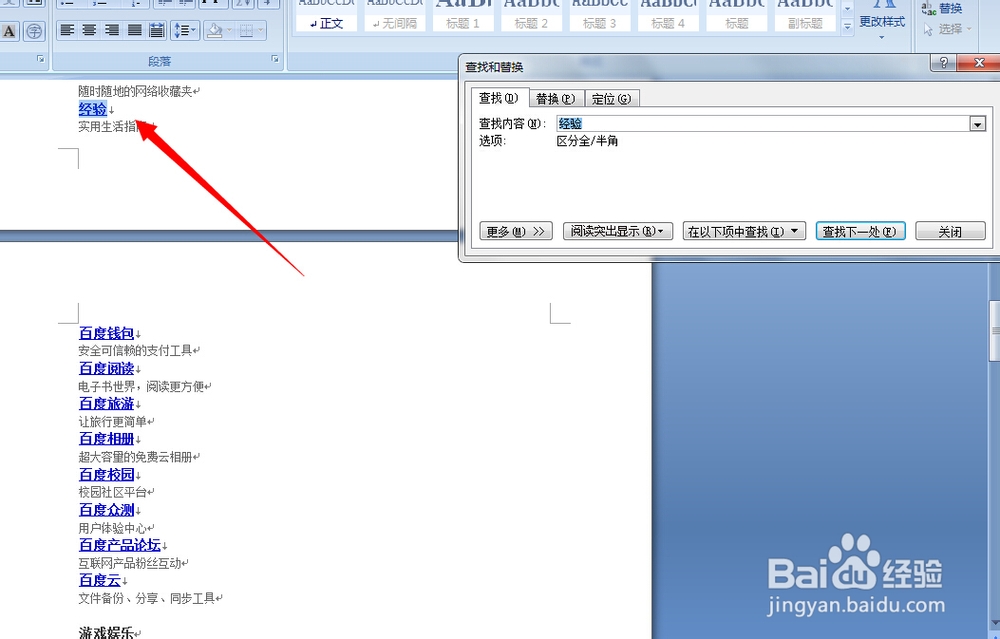Open the 选择 dropdown in ribbon
This screenshot has height=639, width=1000.
click(x=948, y=29)
